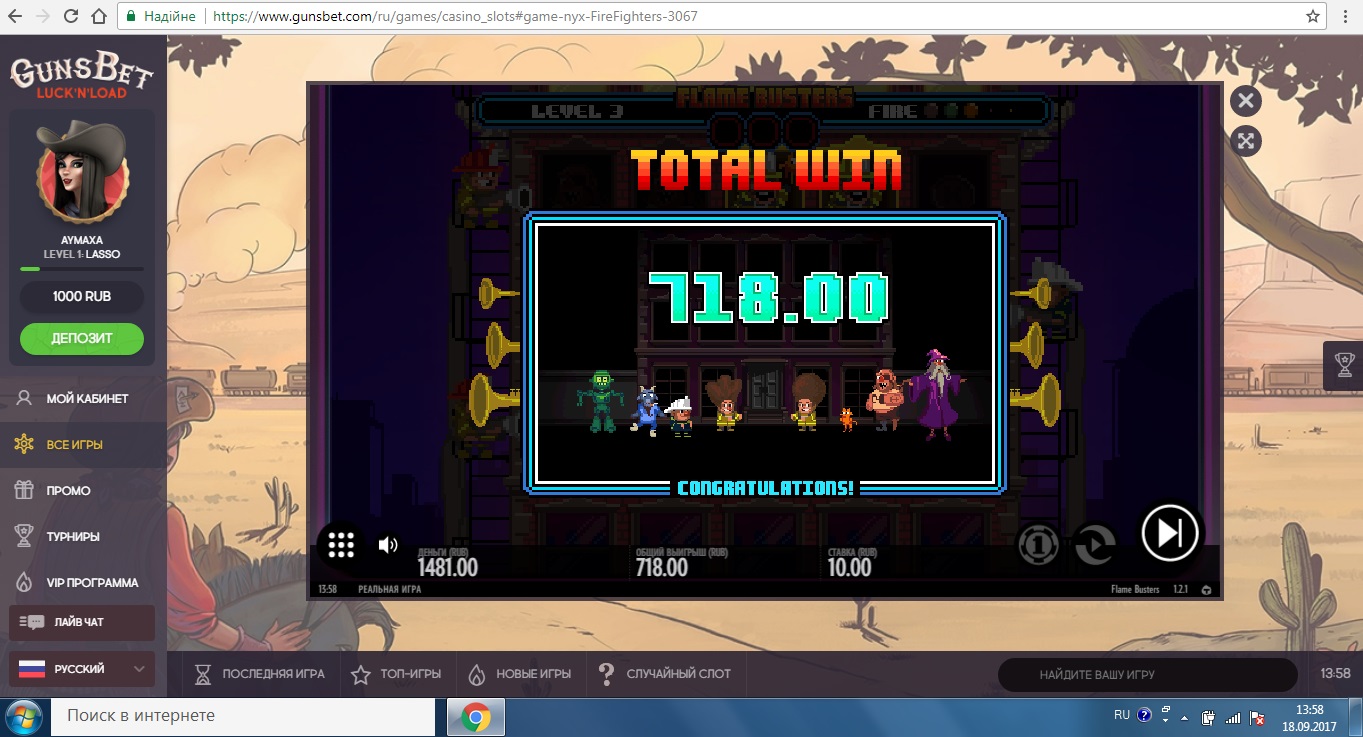Open the bet chip selector
This screenshot has width=1363, height=737.
point(1039,545)
